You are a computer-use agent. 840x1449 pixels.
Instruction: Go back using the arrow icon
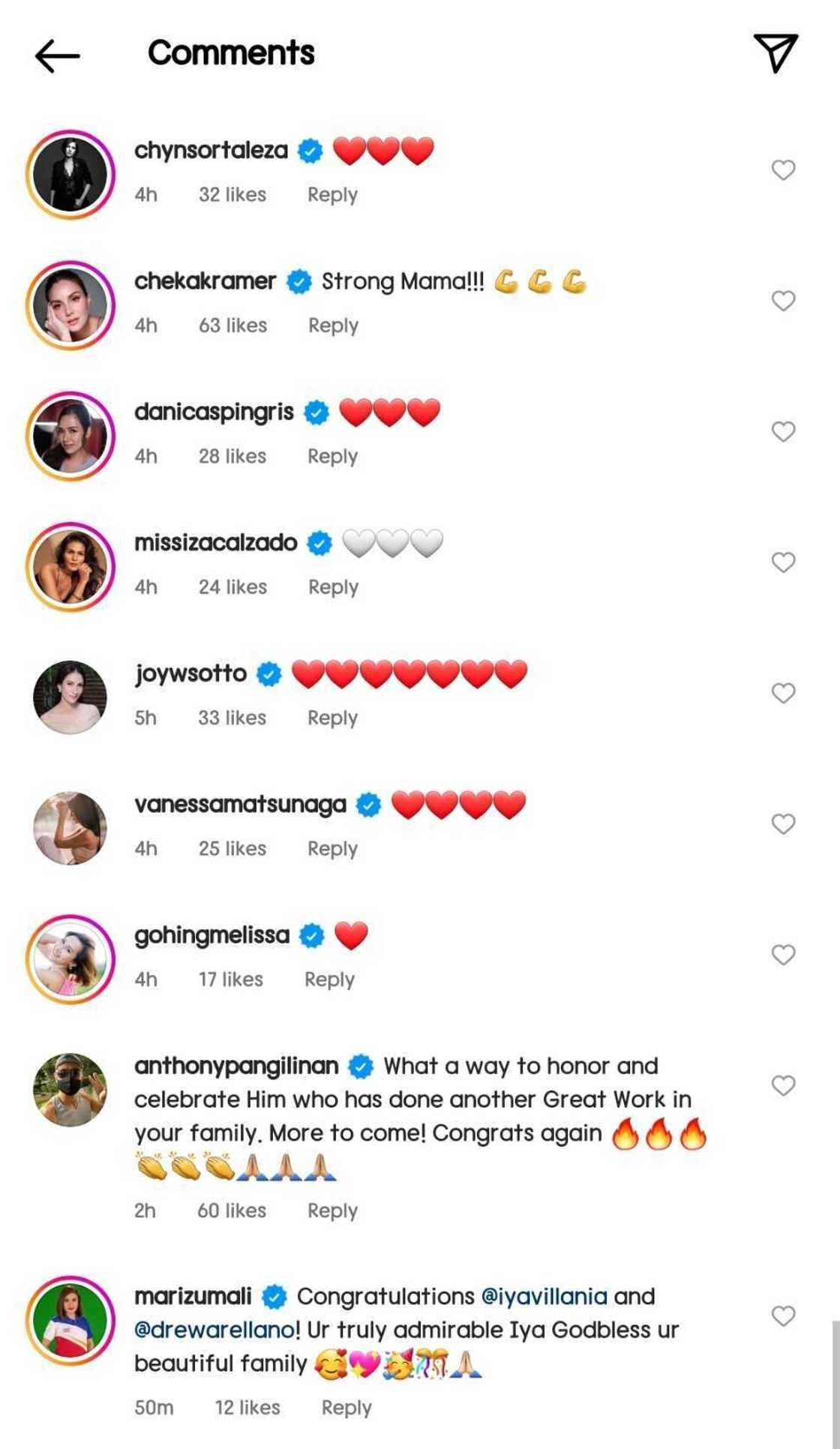[x=57, y=54]
